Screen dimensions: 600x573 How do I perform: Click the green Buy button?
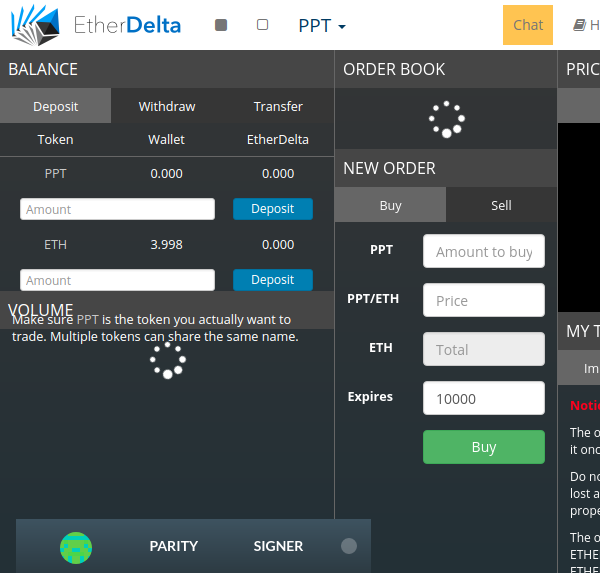(x=484, y=447)
